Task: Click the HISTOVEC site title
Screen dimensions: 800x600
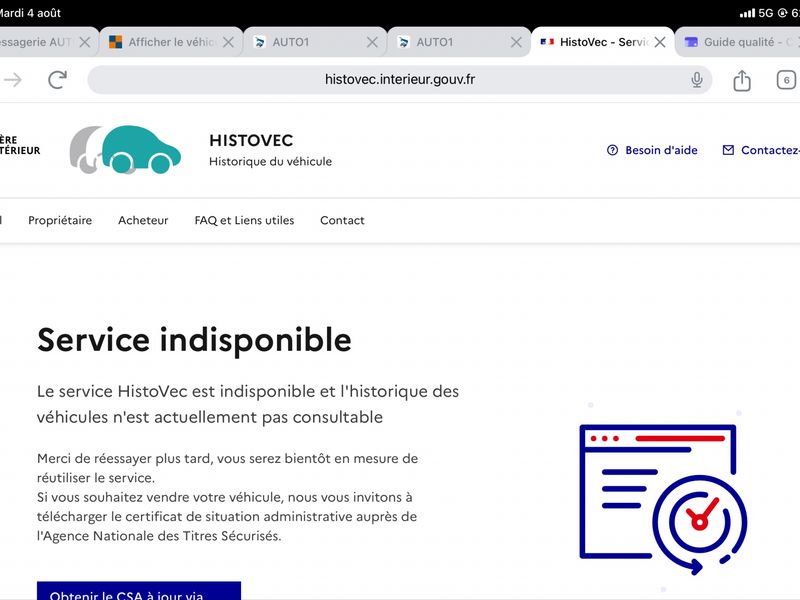Action: (251, 140)
